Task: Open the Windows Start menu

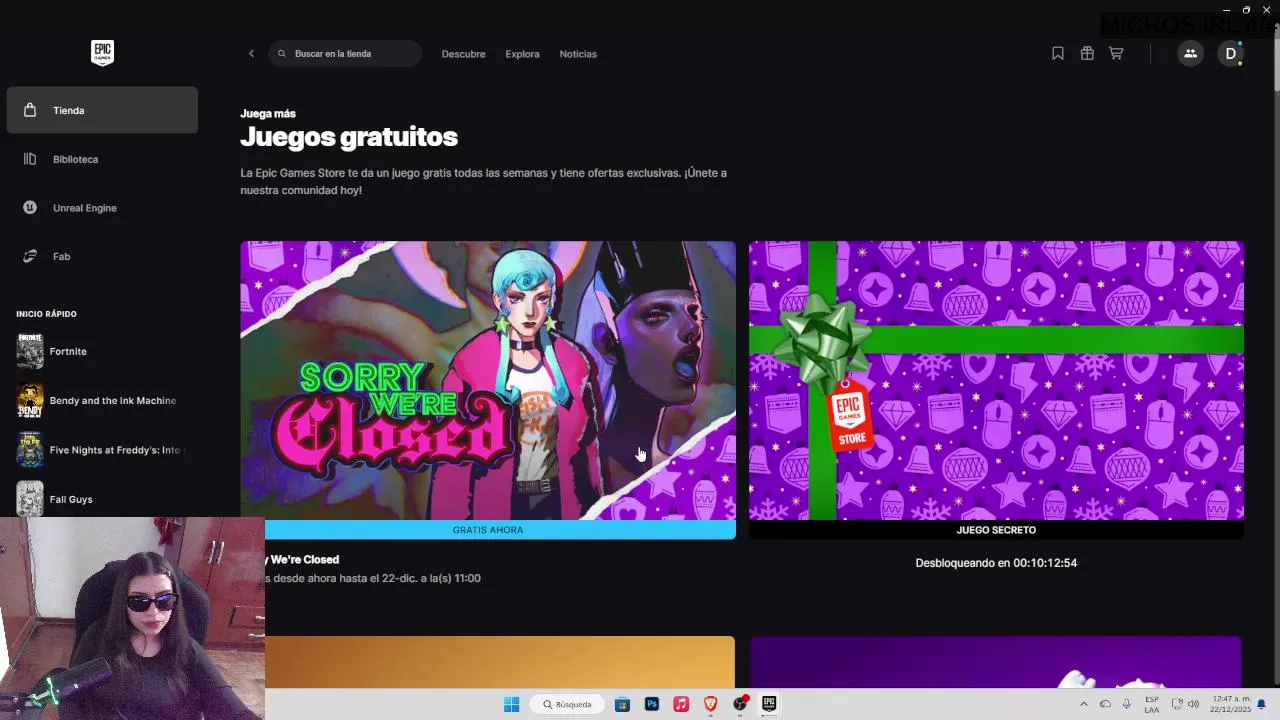Action: click(511, 704)
